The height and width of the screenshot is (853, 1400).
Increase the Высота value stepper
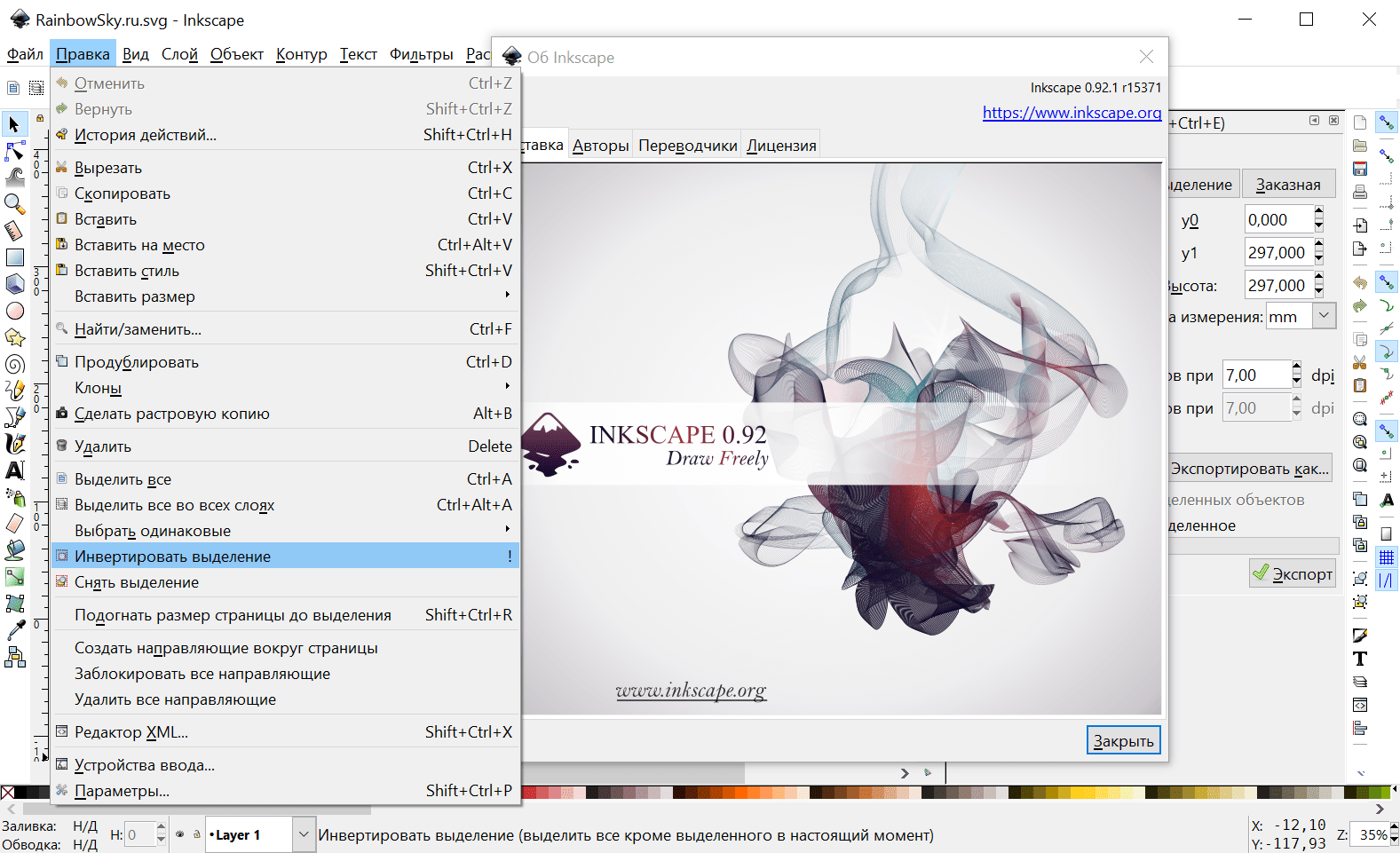pos(1319,279)
